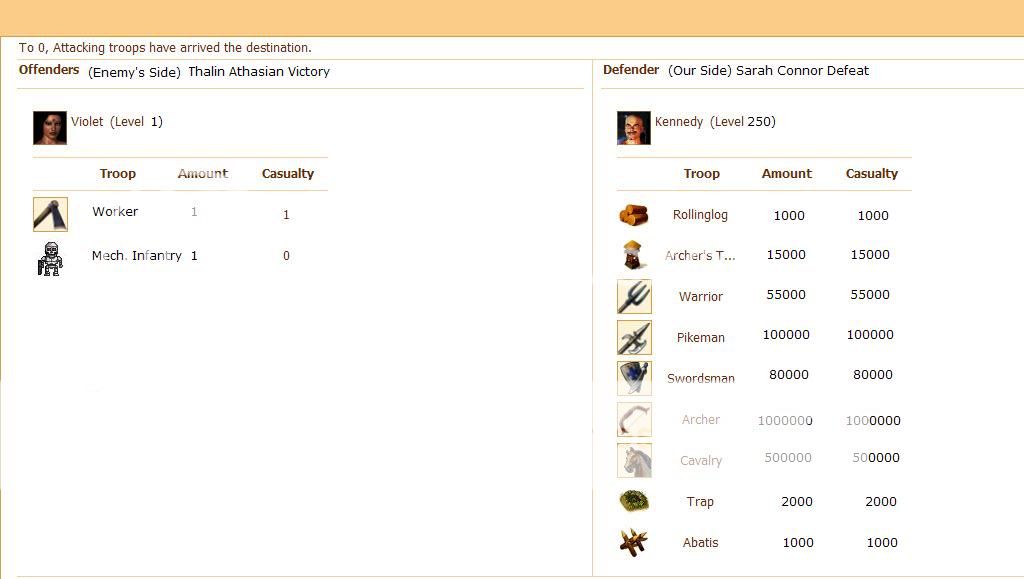Open hero Violet's portrait

(50, 128)
